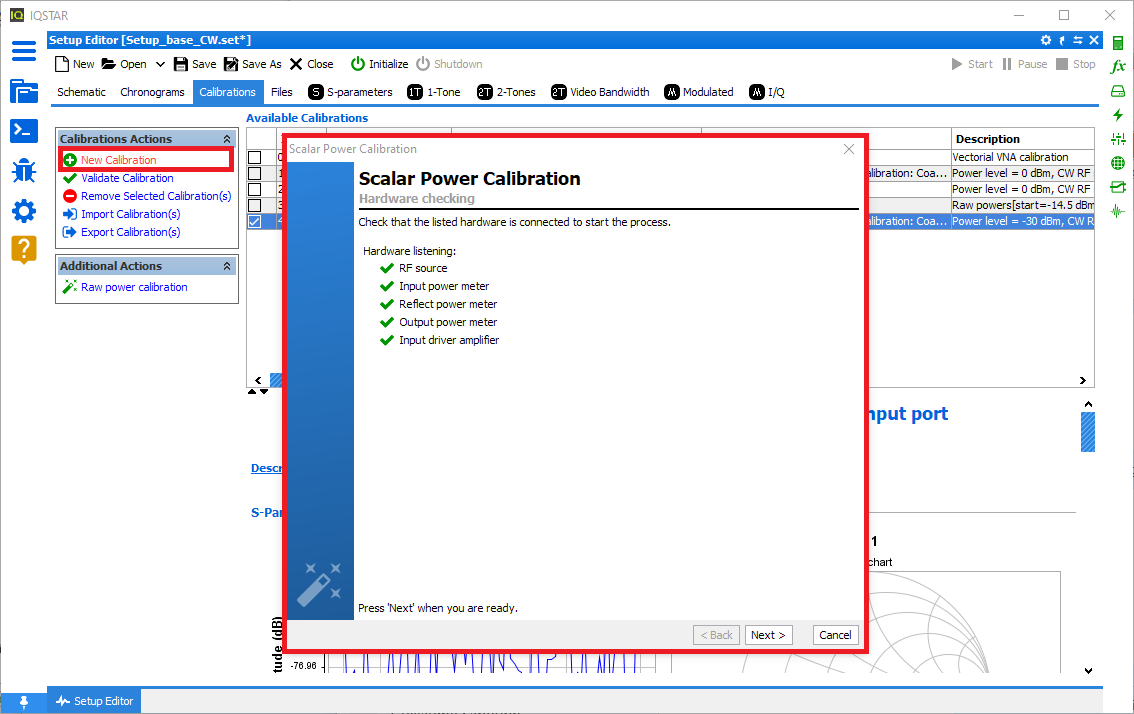Click Validate Calibration link
Viewport: 1134px width, 714px height.
(x=127, y=178)
